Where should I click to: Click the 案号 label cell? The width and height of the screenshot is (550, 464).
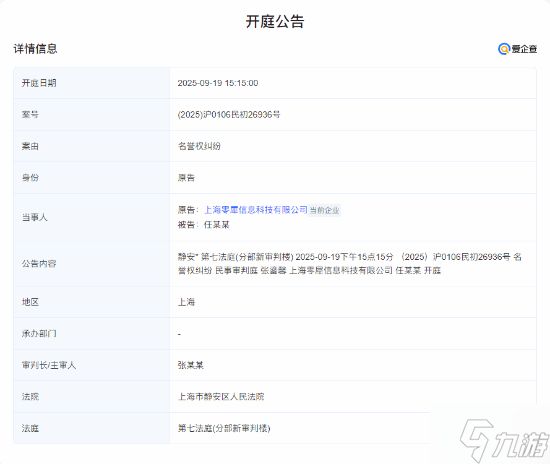coord(92,115)
